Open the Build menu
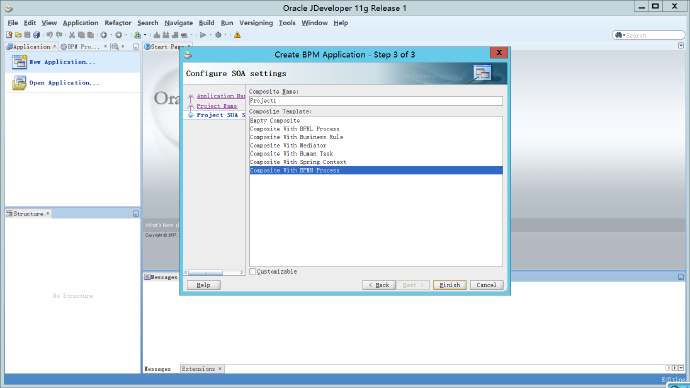 pos(206,22)
